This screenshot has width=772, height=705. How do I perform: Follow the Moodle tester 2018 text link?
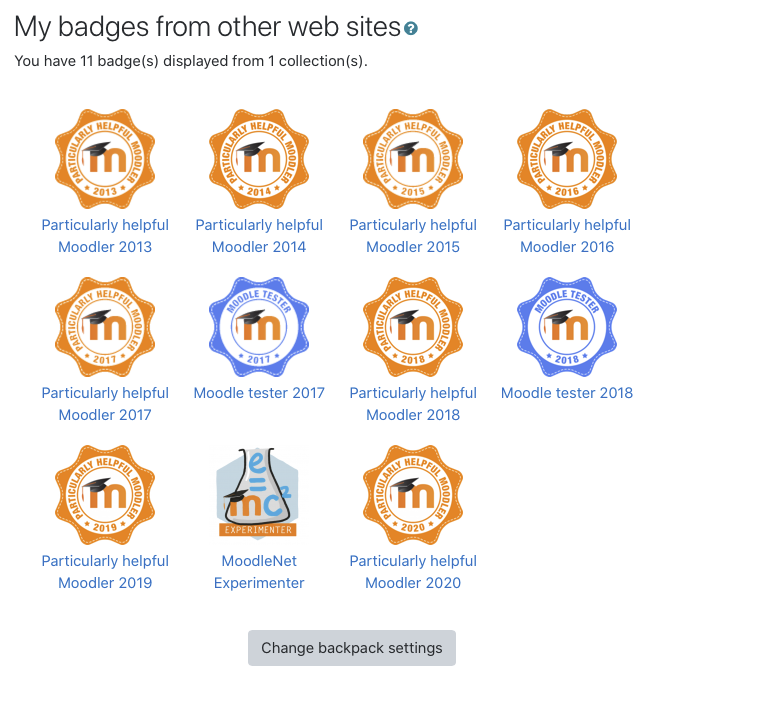click(567, 393)
